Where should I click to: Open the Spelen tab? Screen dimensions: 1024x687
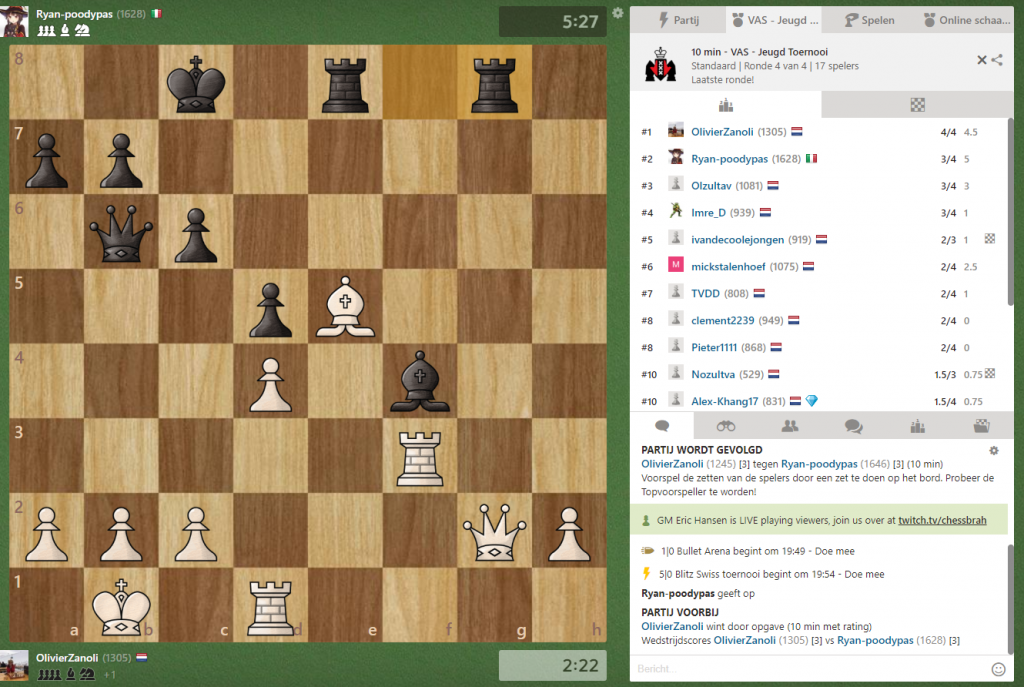click(x=869, y=20)
